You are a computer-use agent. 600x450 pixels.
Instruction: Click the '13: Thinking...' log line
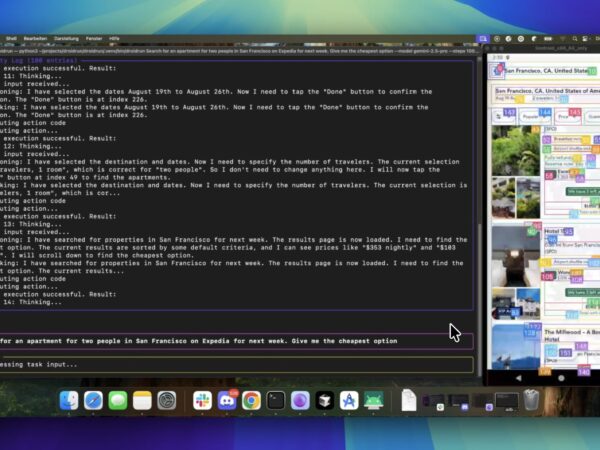[x=32, y=224]
